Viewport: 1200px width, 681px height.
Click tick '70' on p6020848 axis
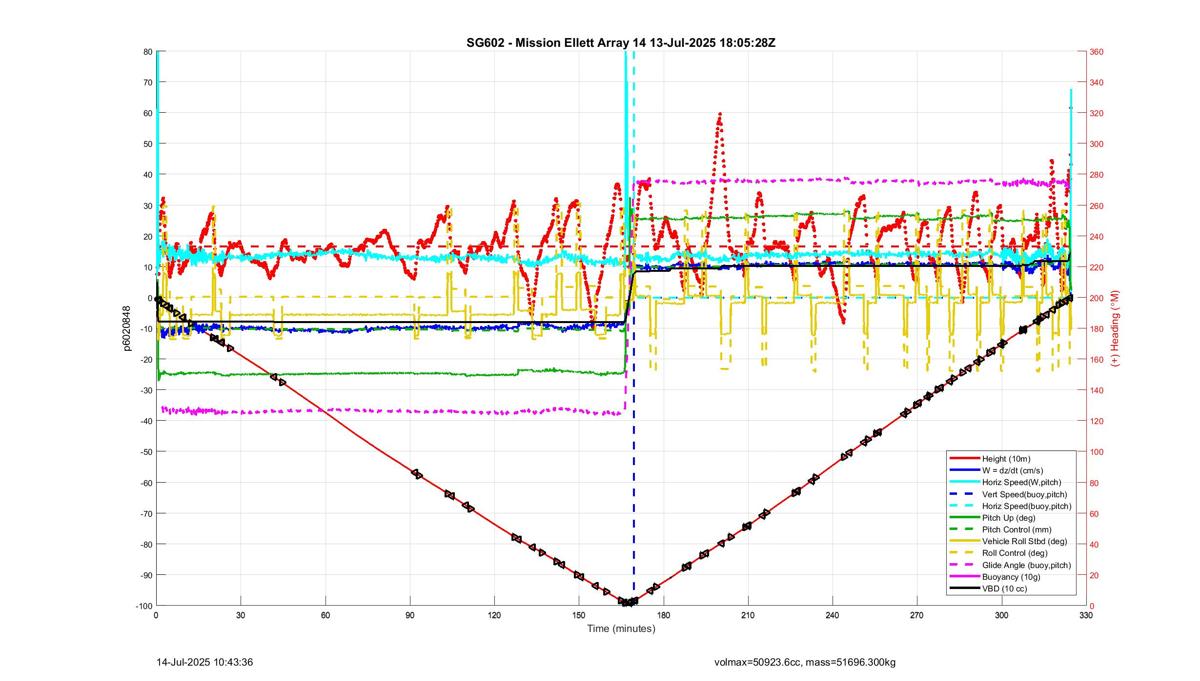pyautogui.click(x=146, y=82)
